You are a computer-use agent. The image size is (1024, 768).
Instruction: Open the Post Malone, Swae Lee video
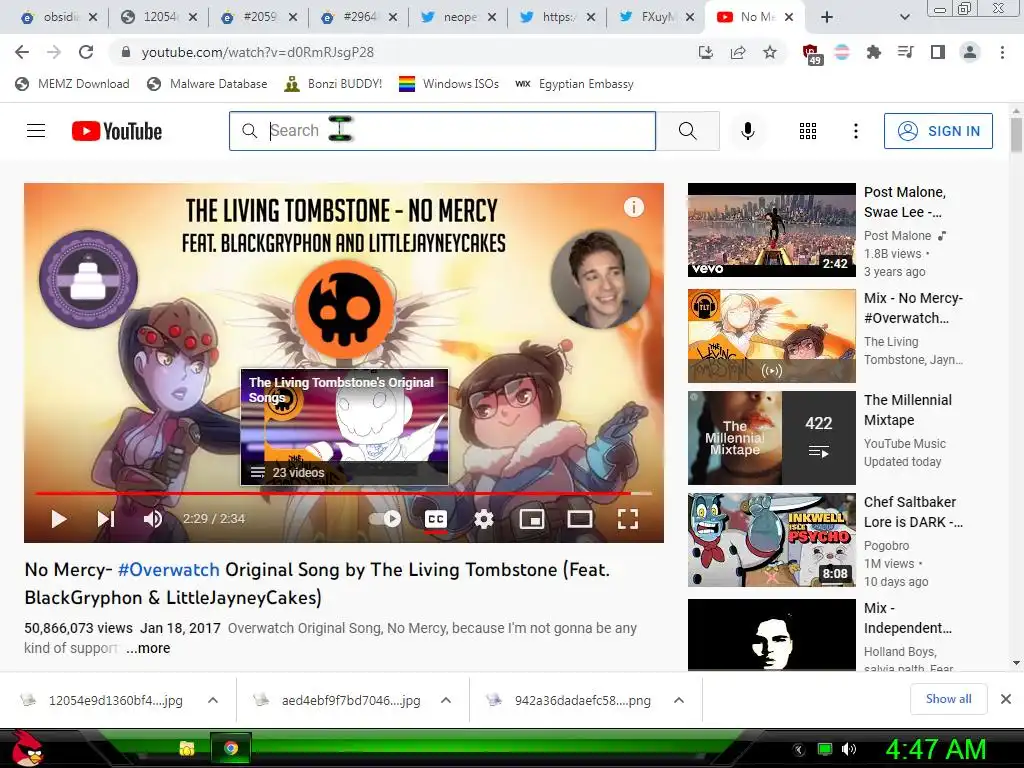(772, 230)
